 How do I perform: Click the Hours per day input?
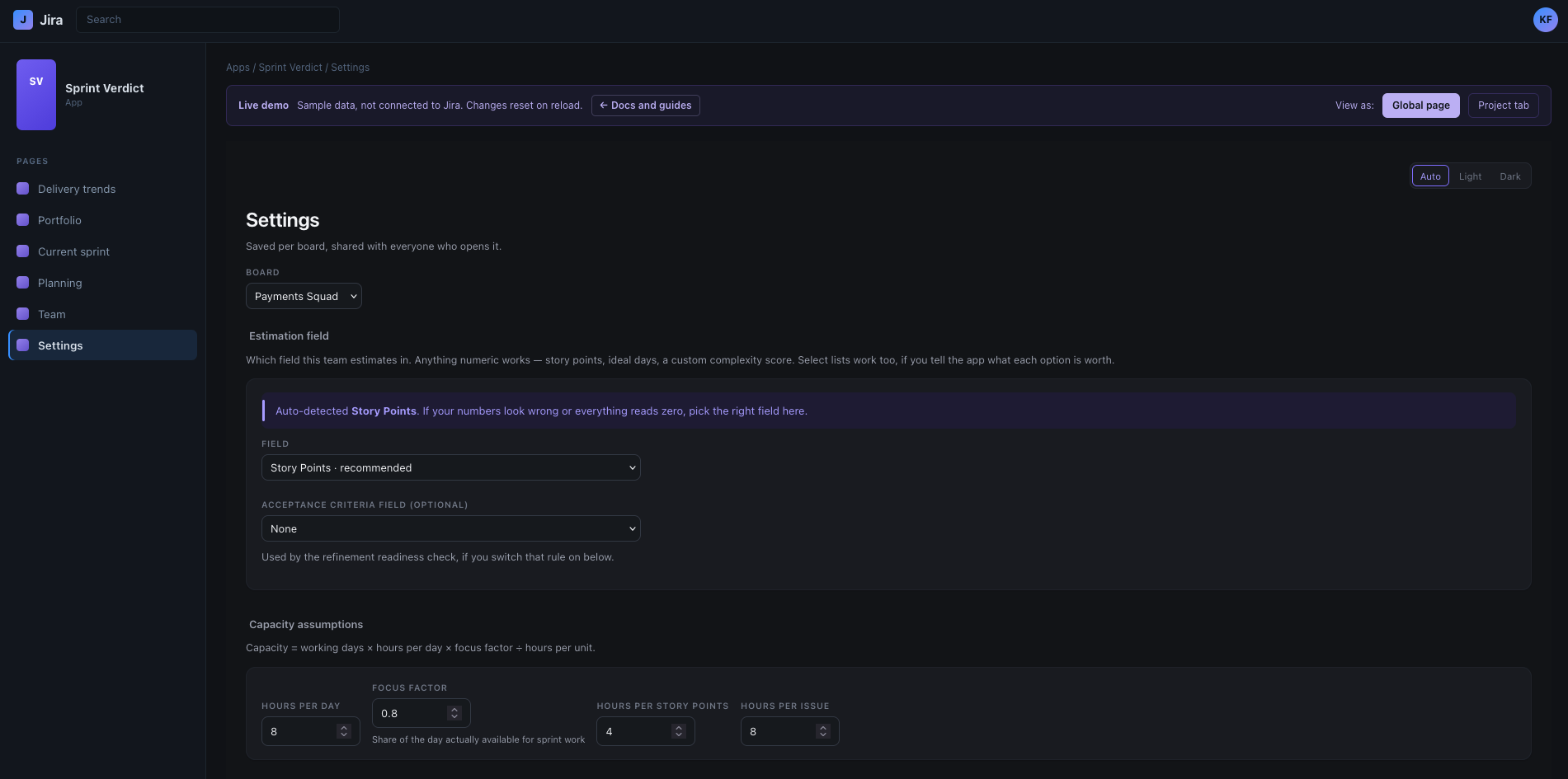click(x=311, y=731)
